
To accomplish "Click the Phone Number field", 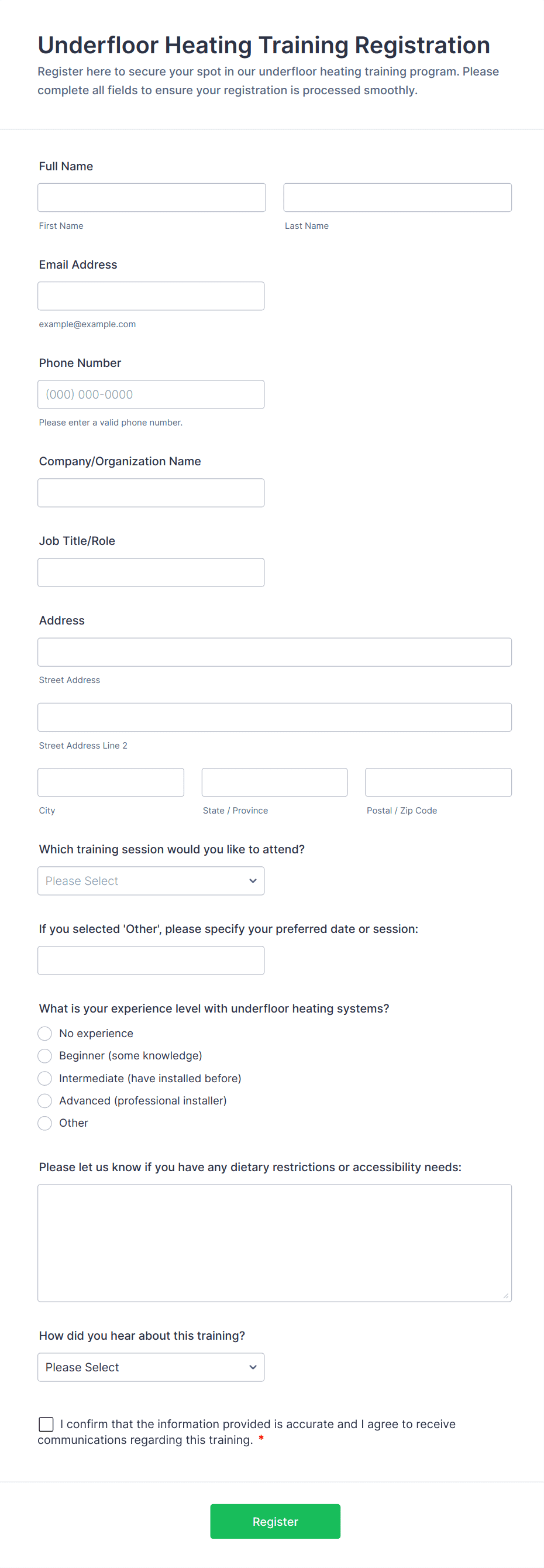I will pyautogui.click(x=151, y=394).
